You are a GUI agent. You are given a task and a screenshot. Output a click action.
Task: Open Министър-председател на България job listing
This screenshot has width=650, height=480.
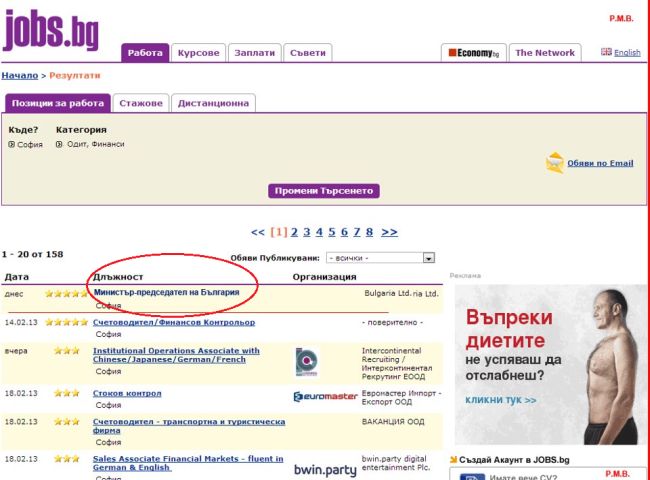tap(167, 292)
